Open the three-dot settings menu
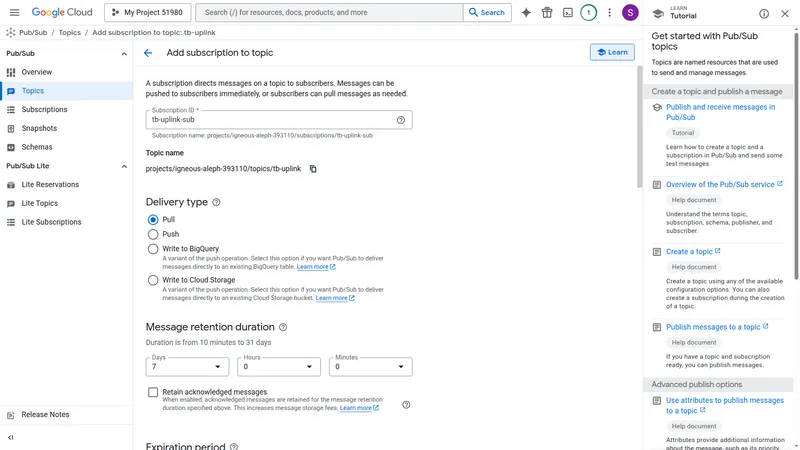 pos(609,13)
